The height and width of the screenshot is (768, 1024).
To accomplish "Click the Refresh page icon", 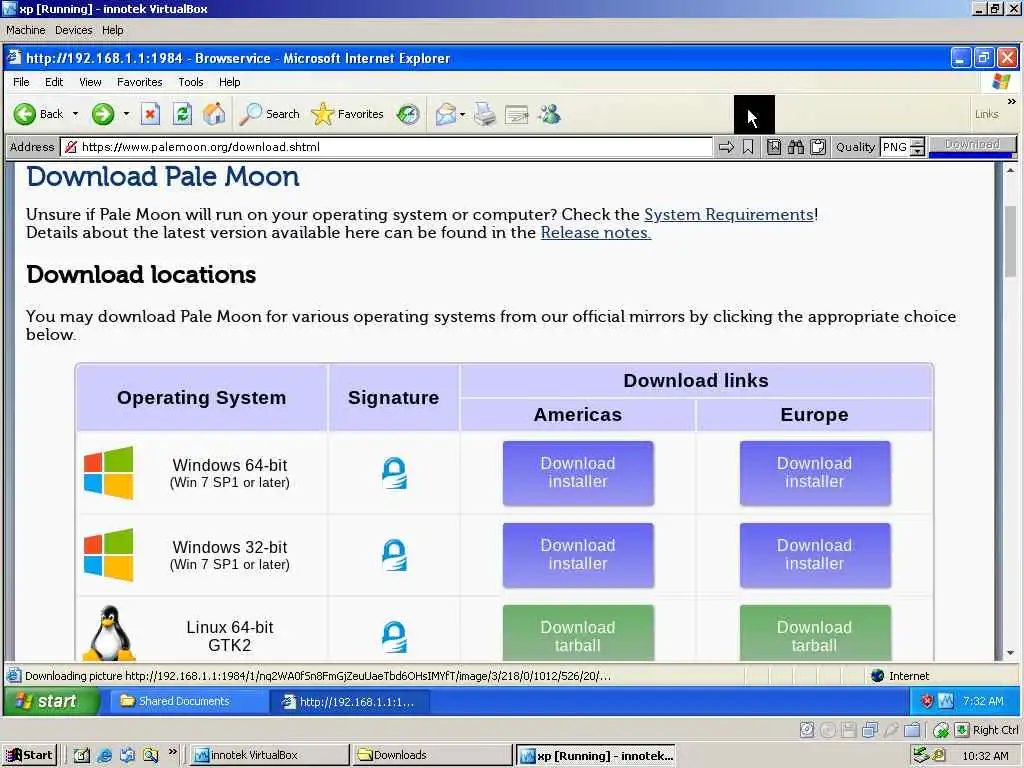I will point(182,114).
